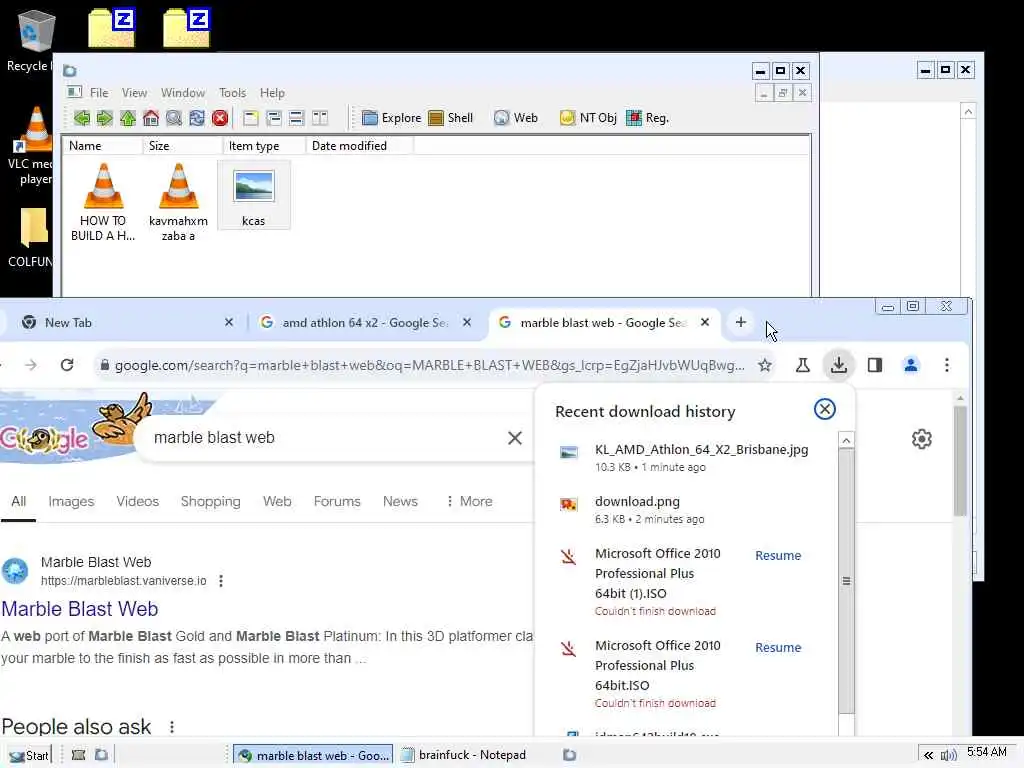Open the download.png download entry

(x=694, y=509)
